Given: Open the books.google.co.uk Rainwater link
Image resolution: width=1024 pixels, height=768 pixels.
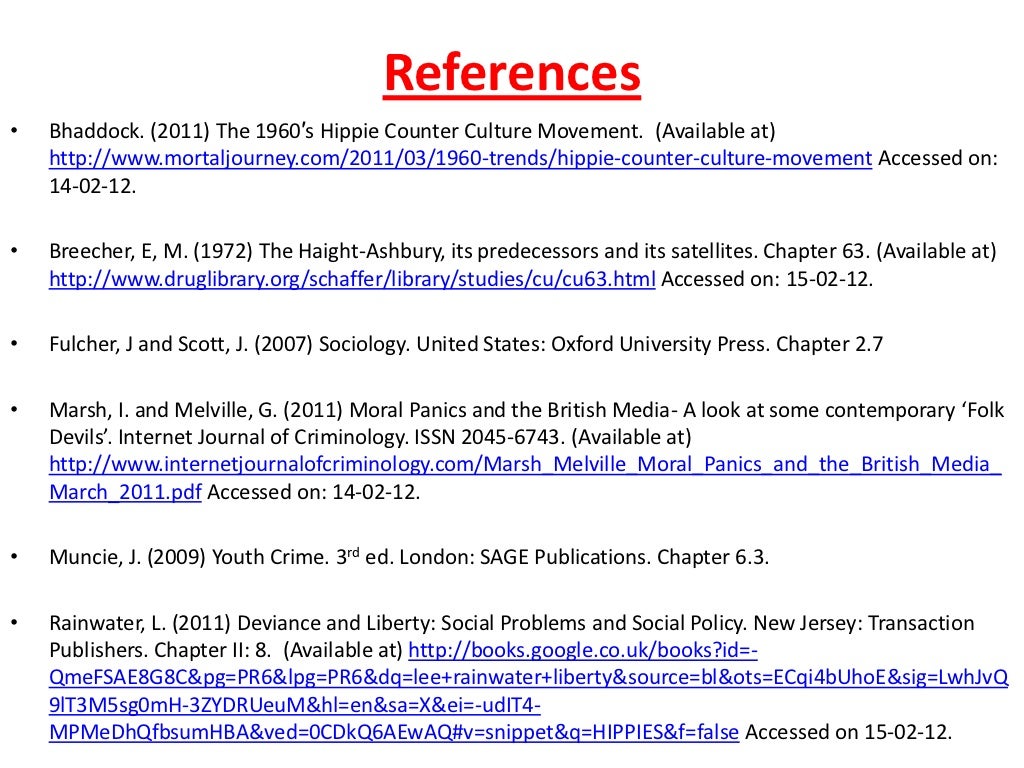Looking at the screenshot, I should coord(528,692).
